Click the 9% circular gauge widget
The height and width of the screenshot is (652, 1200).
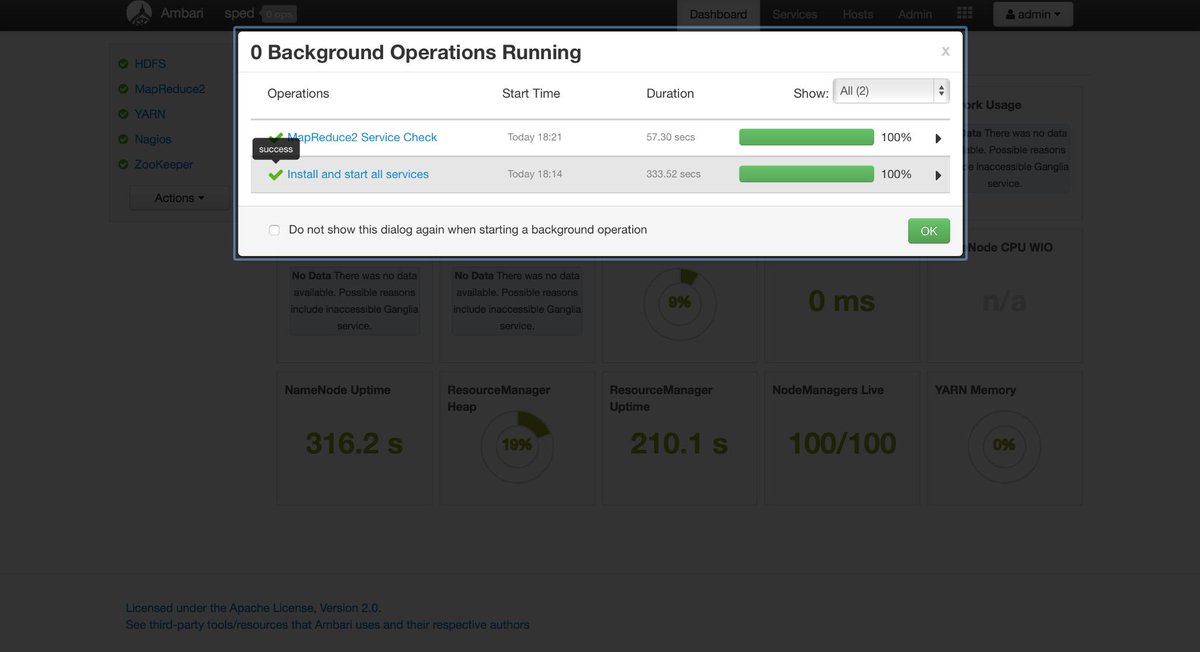tap(680, 302)
